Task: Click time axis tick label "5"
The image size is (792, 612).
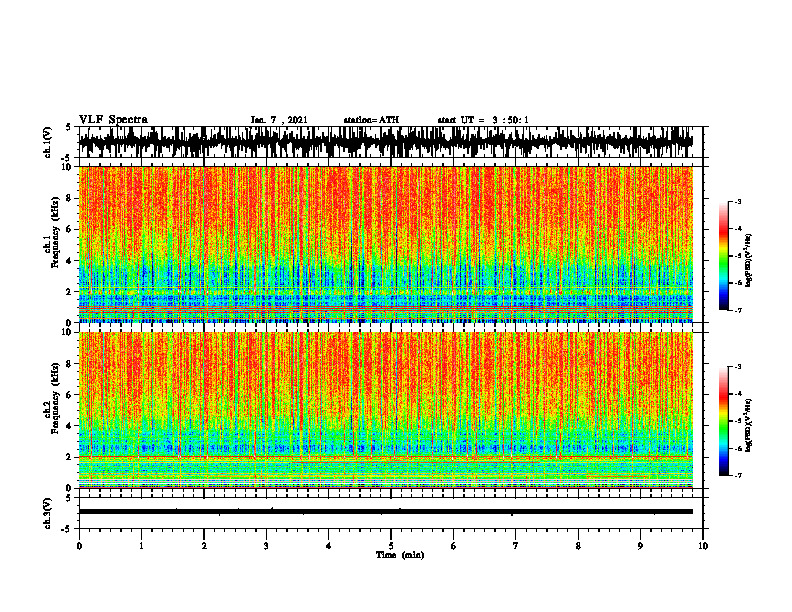Action: click(x=391, y=546)
